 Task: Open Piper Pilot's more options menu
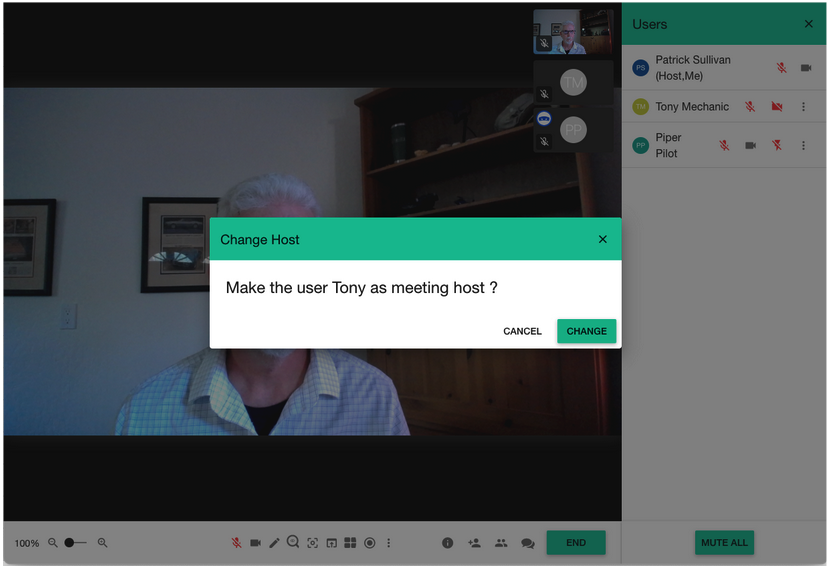(x=803, y=145)
